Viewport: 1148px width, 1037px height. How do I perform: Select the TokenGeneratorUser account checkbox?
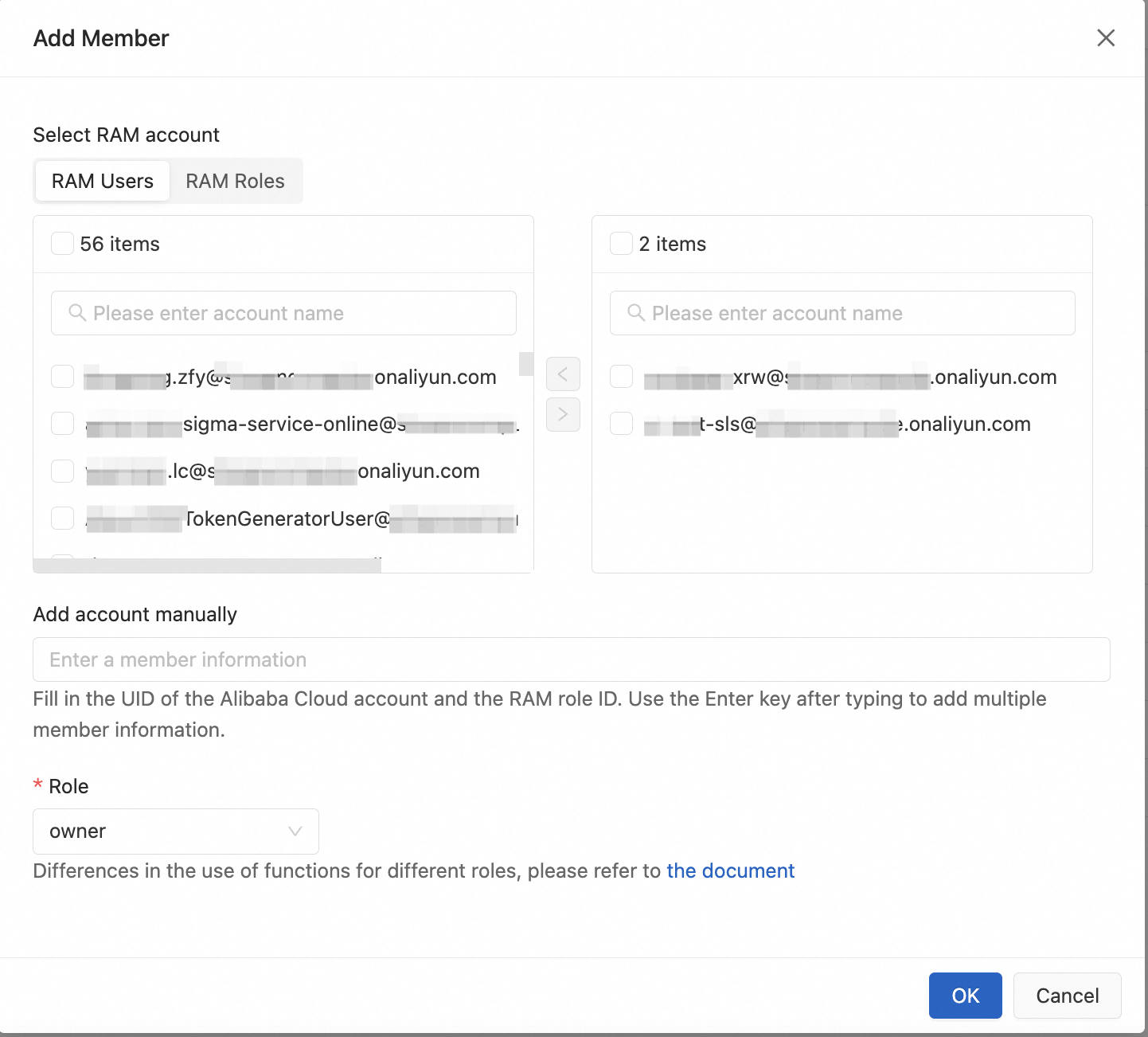[63, 518]
